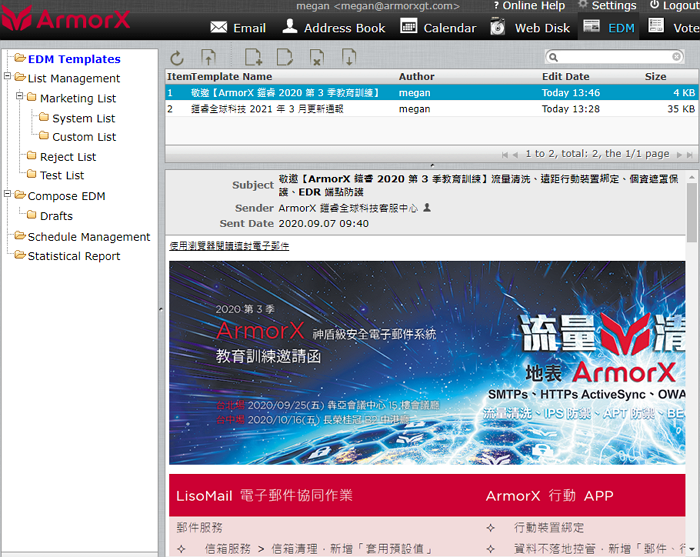This screenshot has width=700, height=557.
Task: Open Custom List folder
Action: [84, 137]
